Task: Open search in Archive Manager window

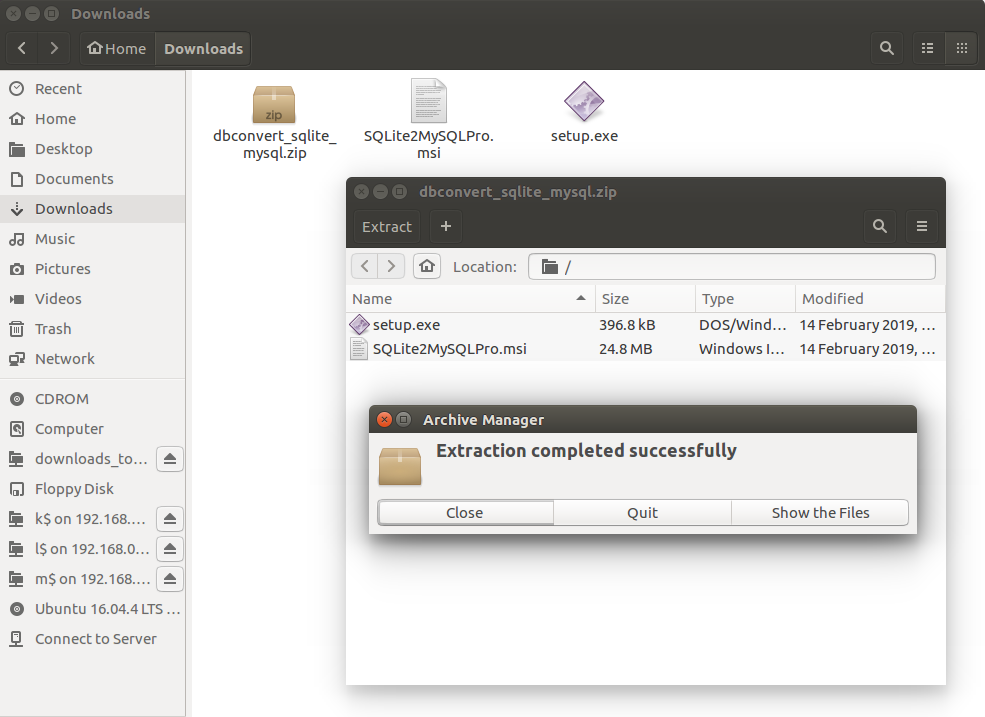Action: tap(880, 227)
